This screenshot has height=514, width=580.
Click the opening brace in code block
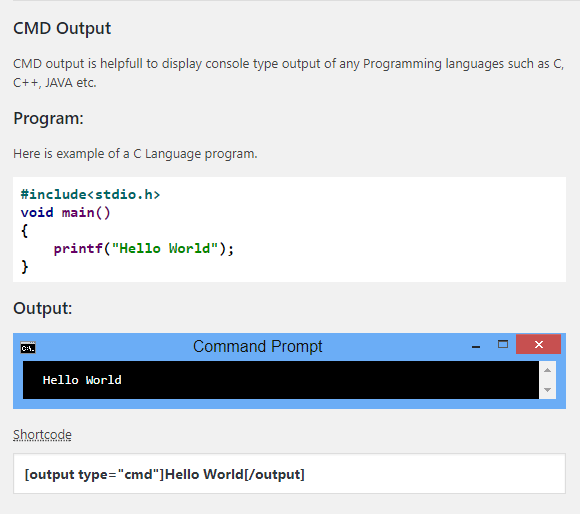click(x=24, y=231)
